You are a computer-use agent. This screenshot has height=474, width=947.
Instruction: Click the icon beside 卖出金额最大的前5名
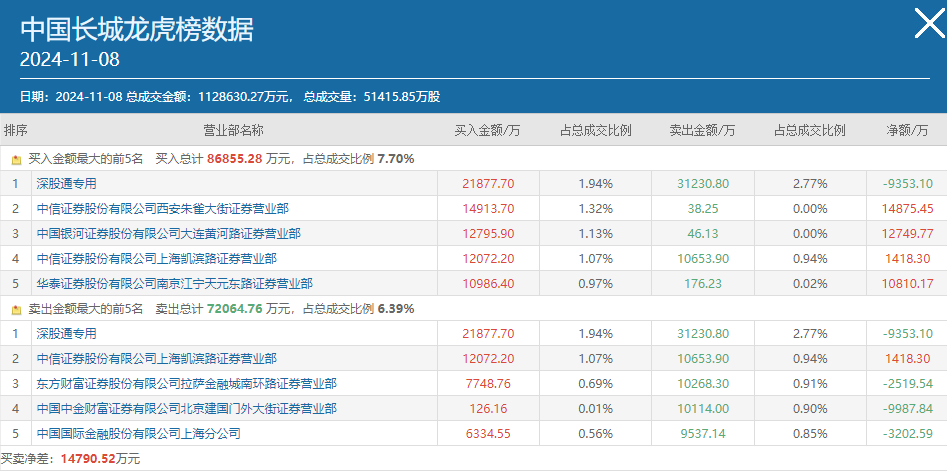(16, 309)
